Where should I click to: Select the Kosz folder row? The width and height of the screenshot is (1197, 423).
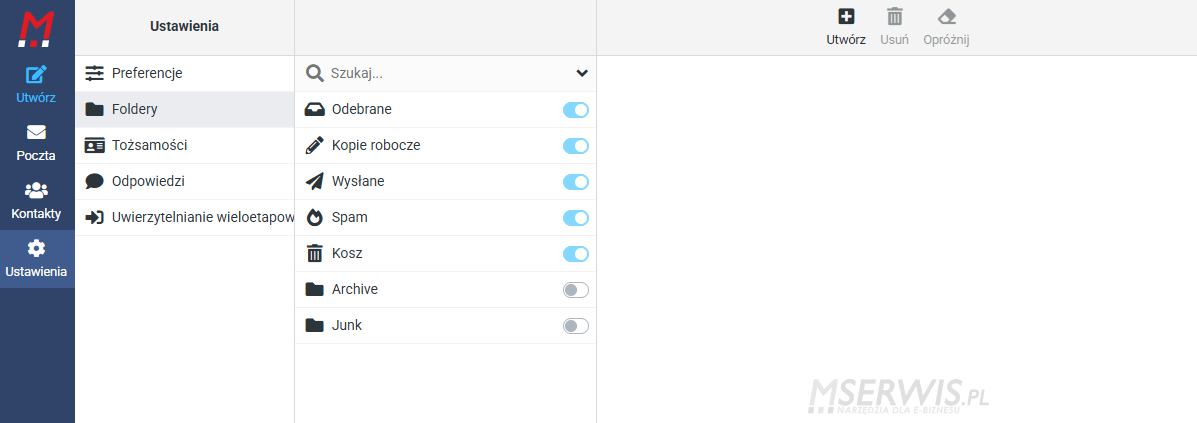pos(445,253)
